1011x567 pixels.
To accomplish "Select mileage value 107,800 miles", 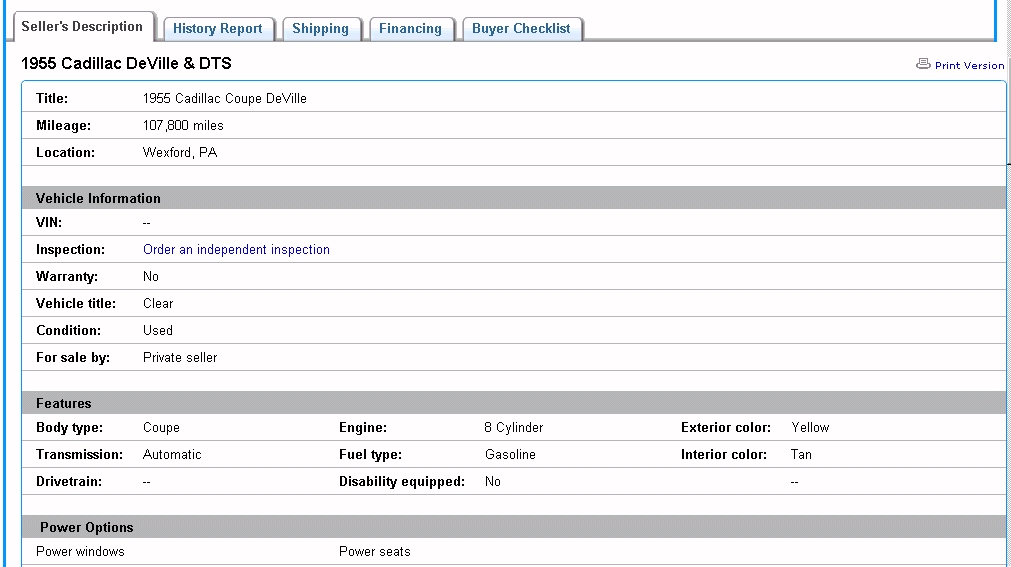I will pos(183,126).
